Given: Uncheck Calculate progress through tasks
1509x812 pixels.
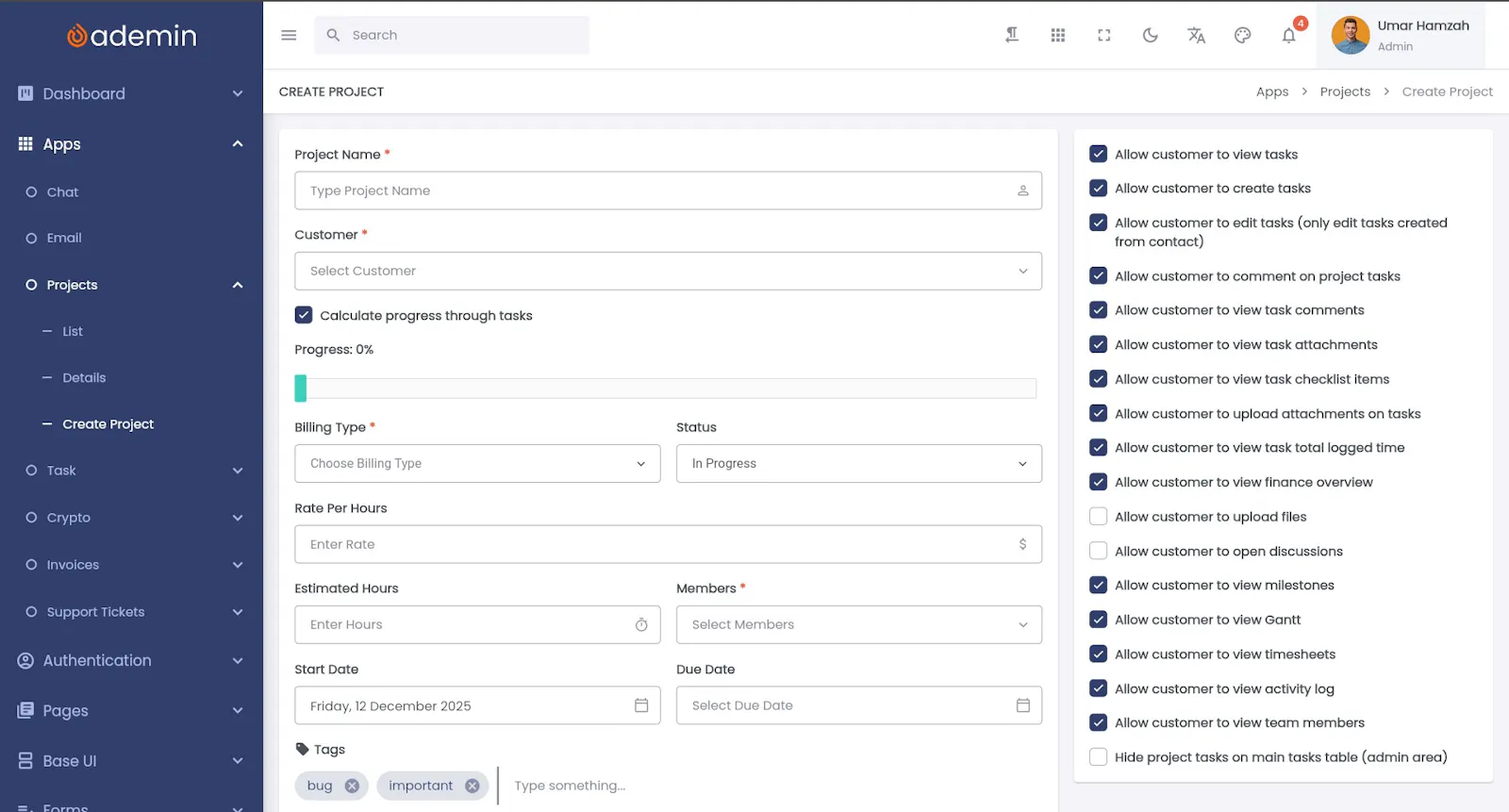Looking at the screenshot, I should (304, 315).
